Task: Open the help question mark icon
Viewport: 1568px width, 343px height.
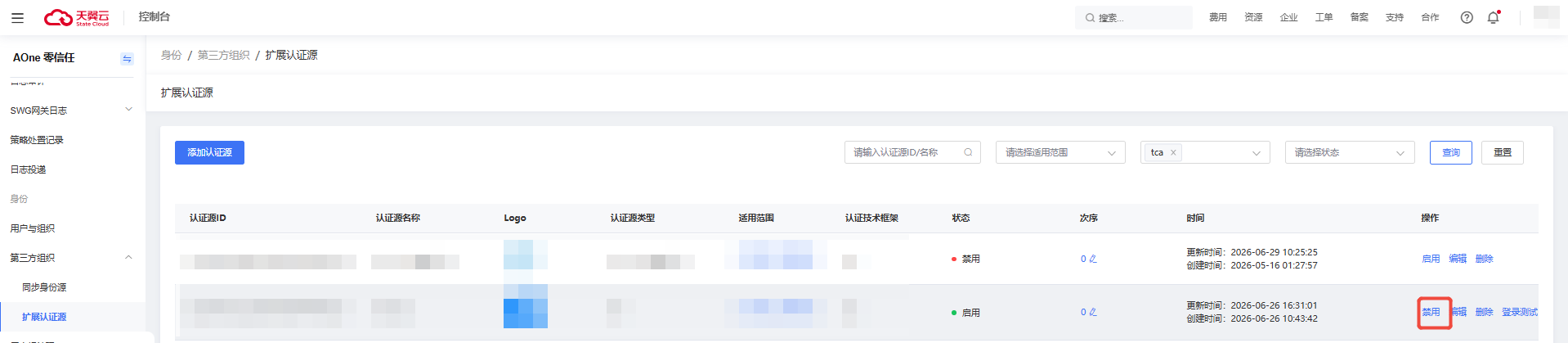Action: 1467,17
